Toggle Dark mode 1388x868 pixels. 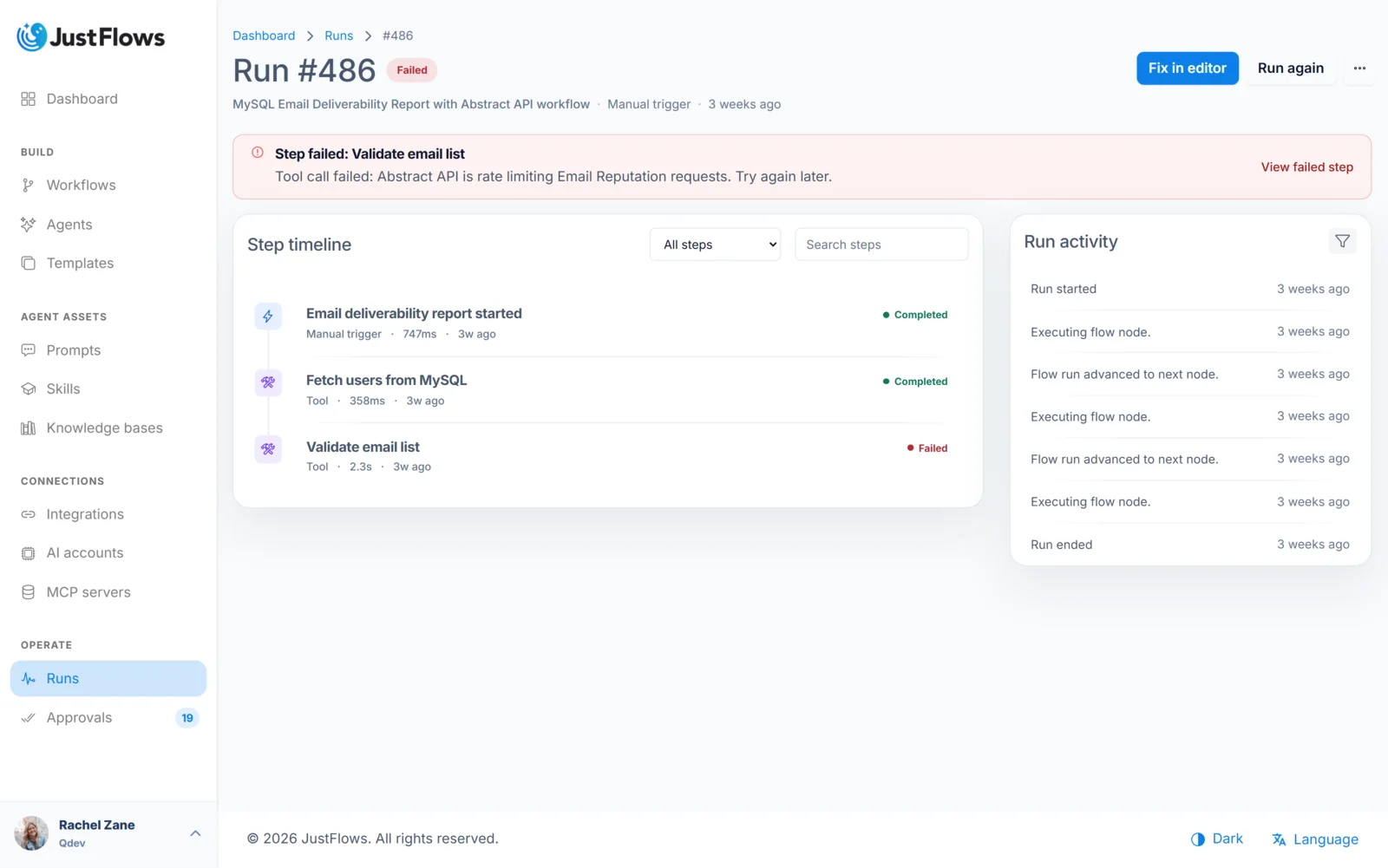click(x=1216, y=839)
